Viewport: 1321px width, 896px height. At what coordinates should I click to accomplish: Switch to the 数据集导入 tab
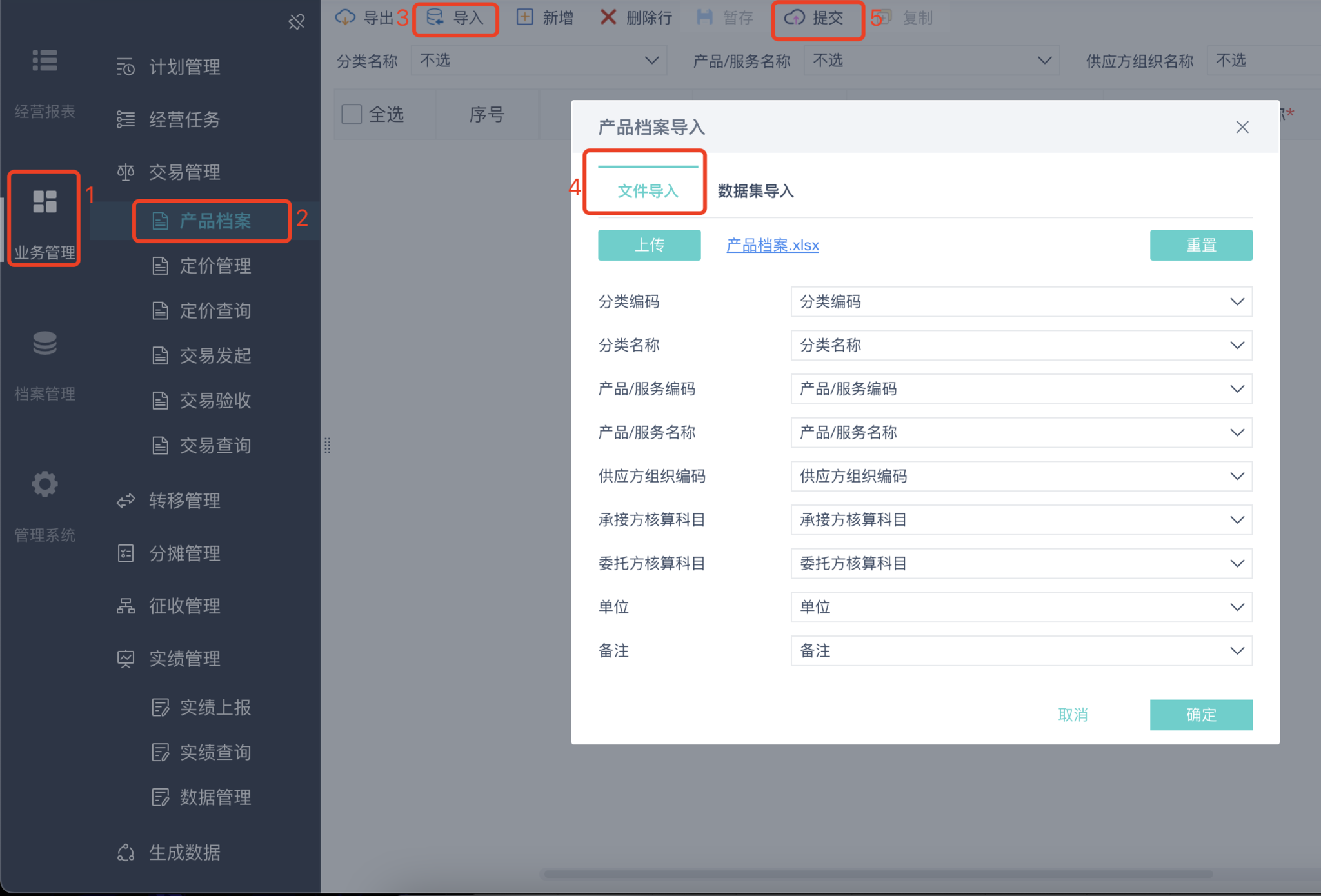755,191
